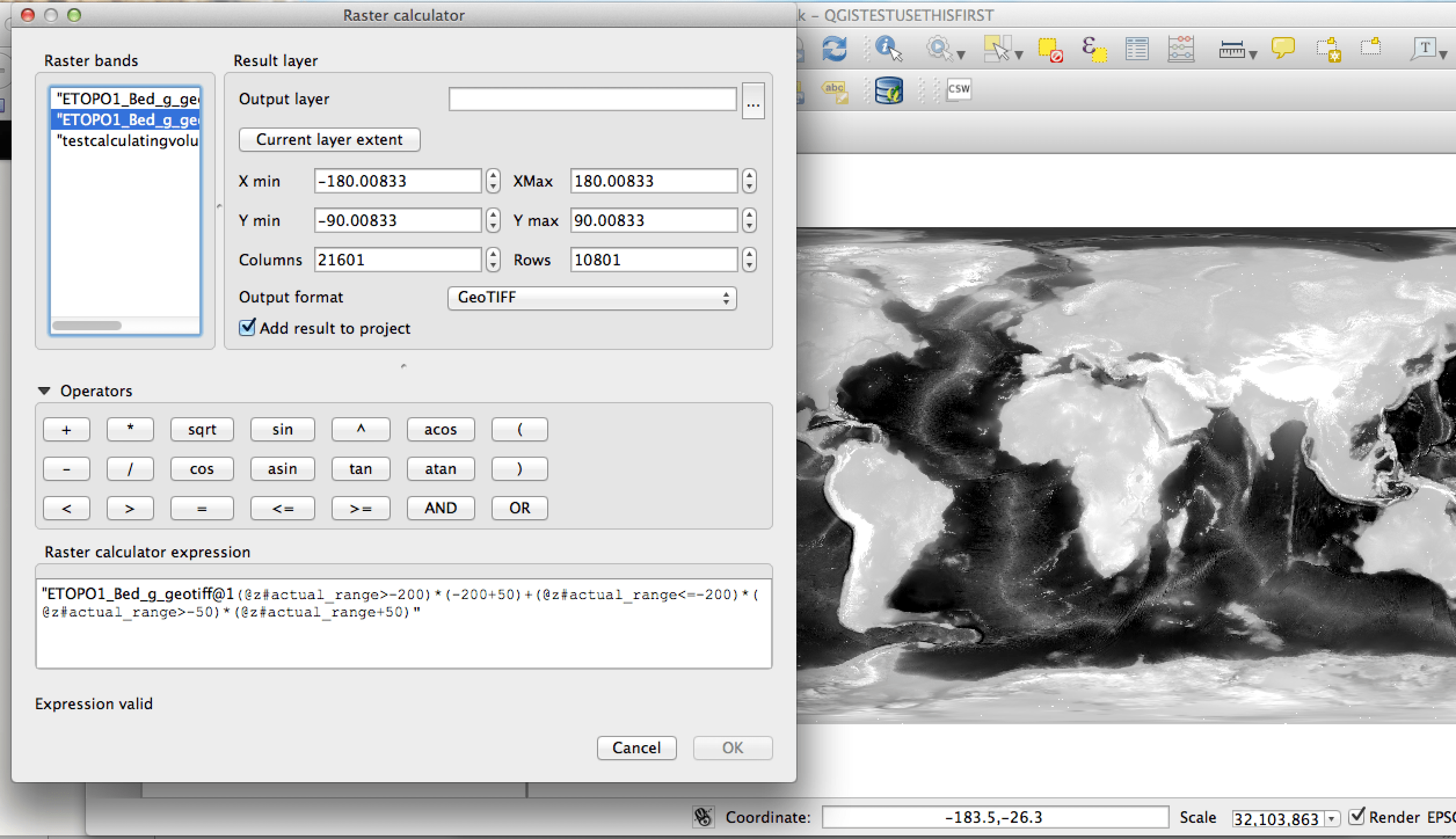Choose the Run Feature Action tool

938,49
